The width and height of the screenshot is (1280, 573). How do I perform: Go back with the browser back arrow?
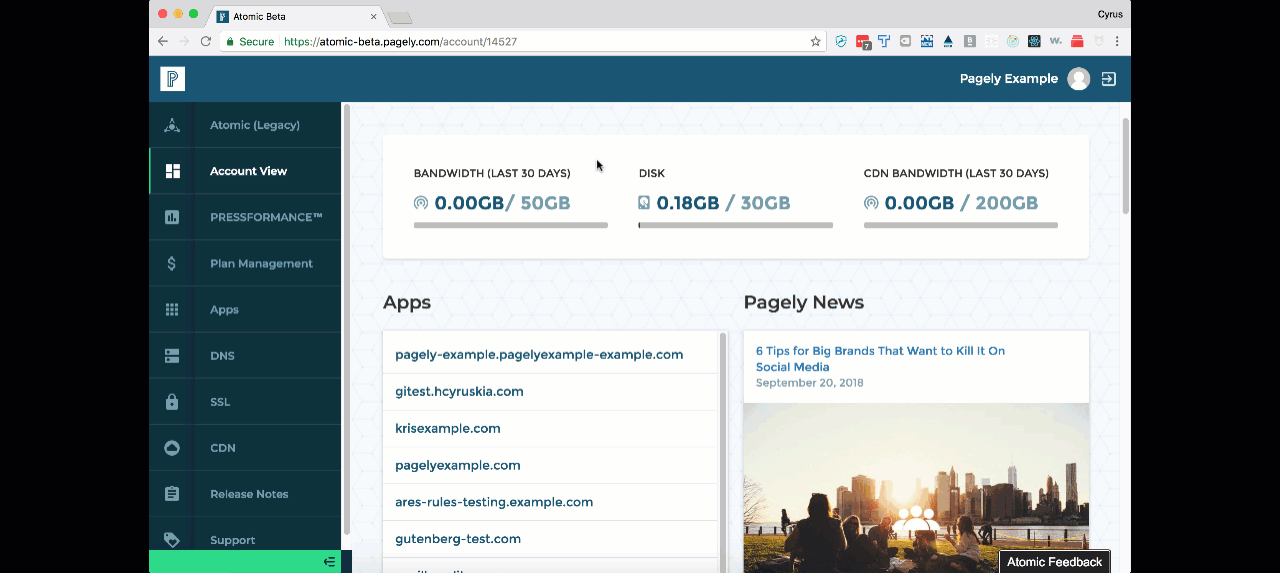click(x=163, y=42)
